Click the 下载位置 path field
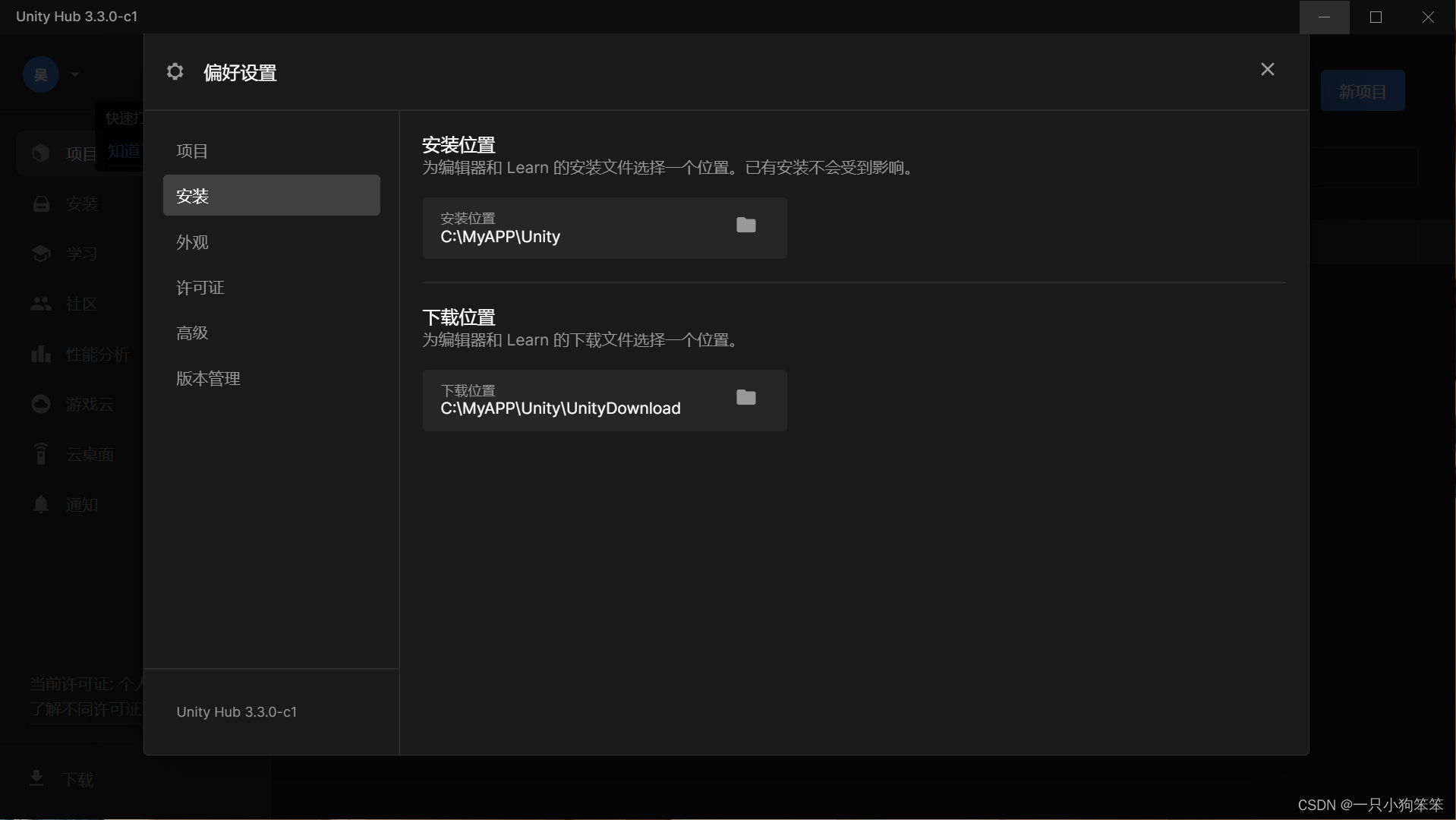This screenshot has height=820, width=1456. pyautogui.click(x=604, y=400)
